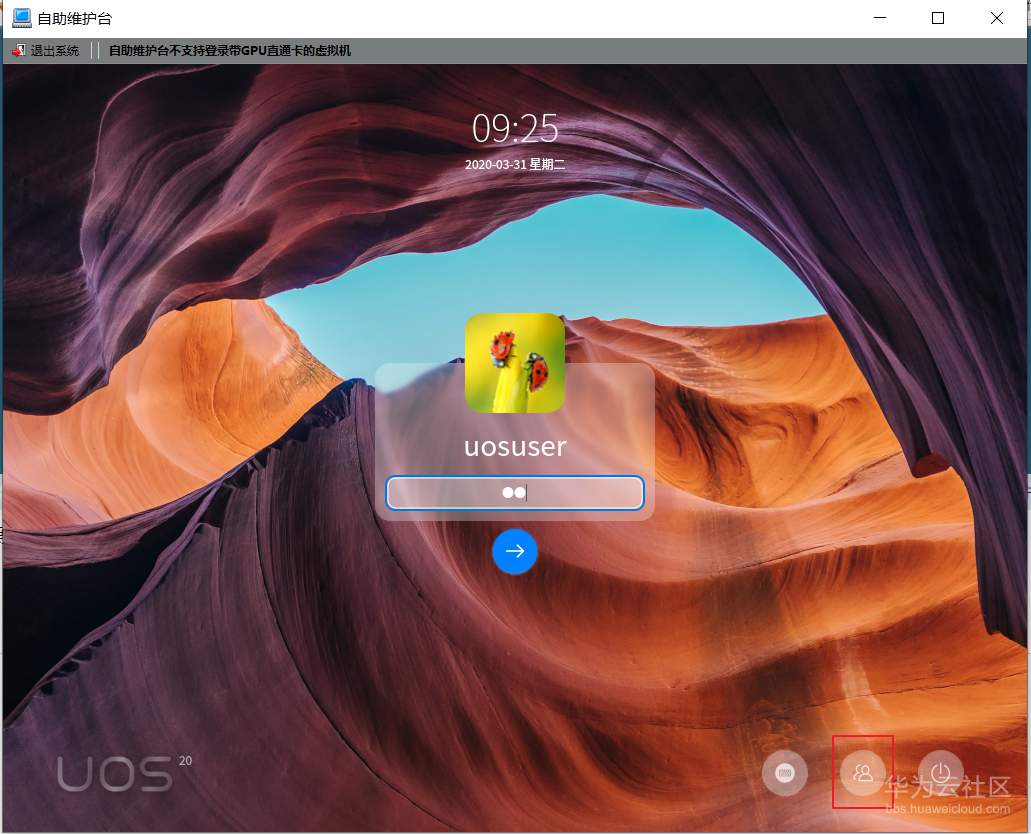Screen dimensions: 1031x834
Task: Click the 09:25 clock display
Action: click(515, 128)
